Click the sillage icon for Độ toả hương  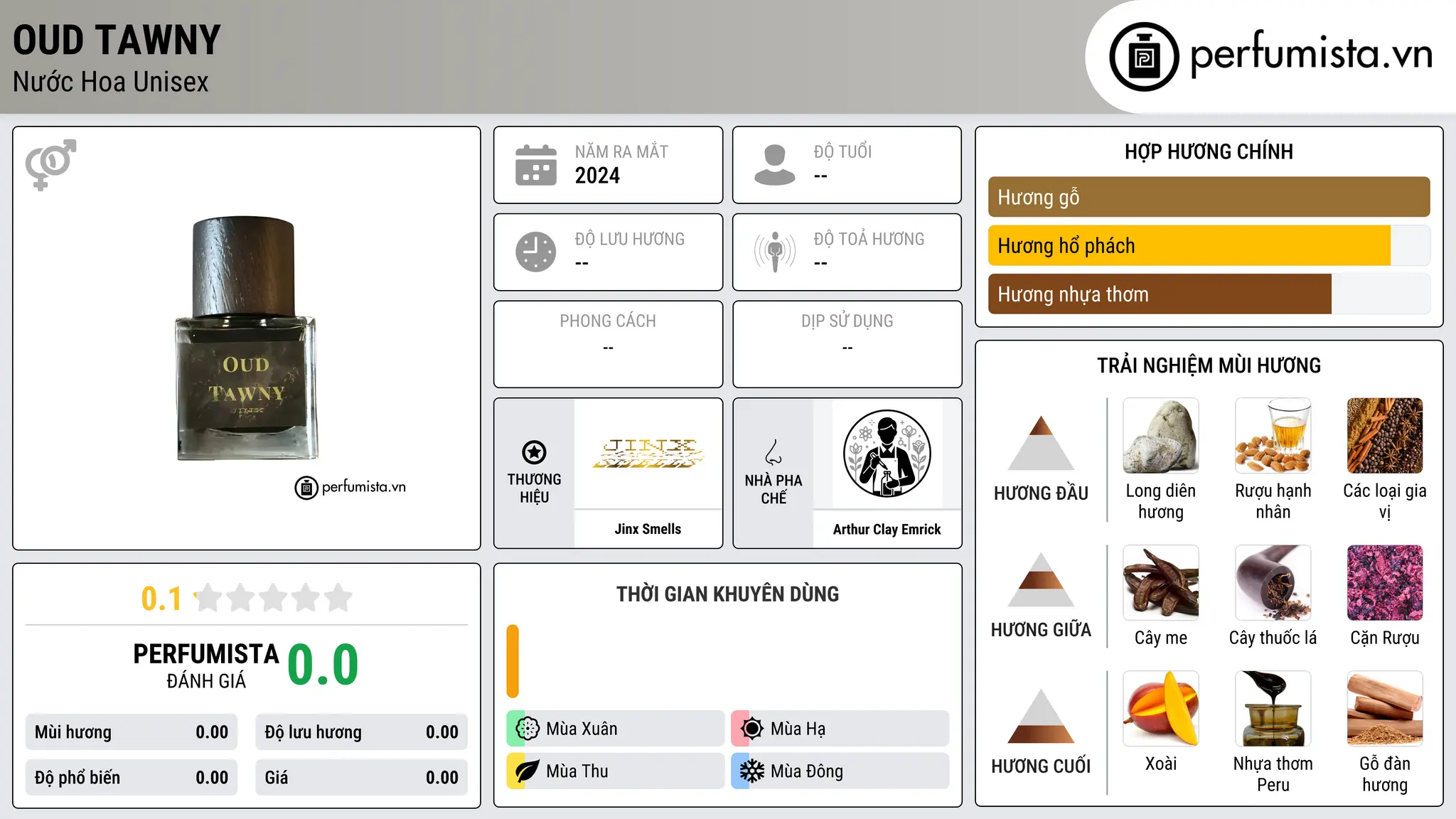coord(775,252)
